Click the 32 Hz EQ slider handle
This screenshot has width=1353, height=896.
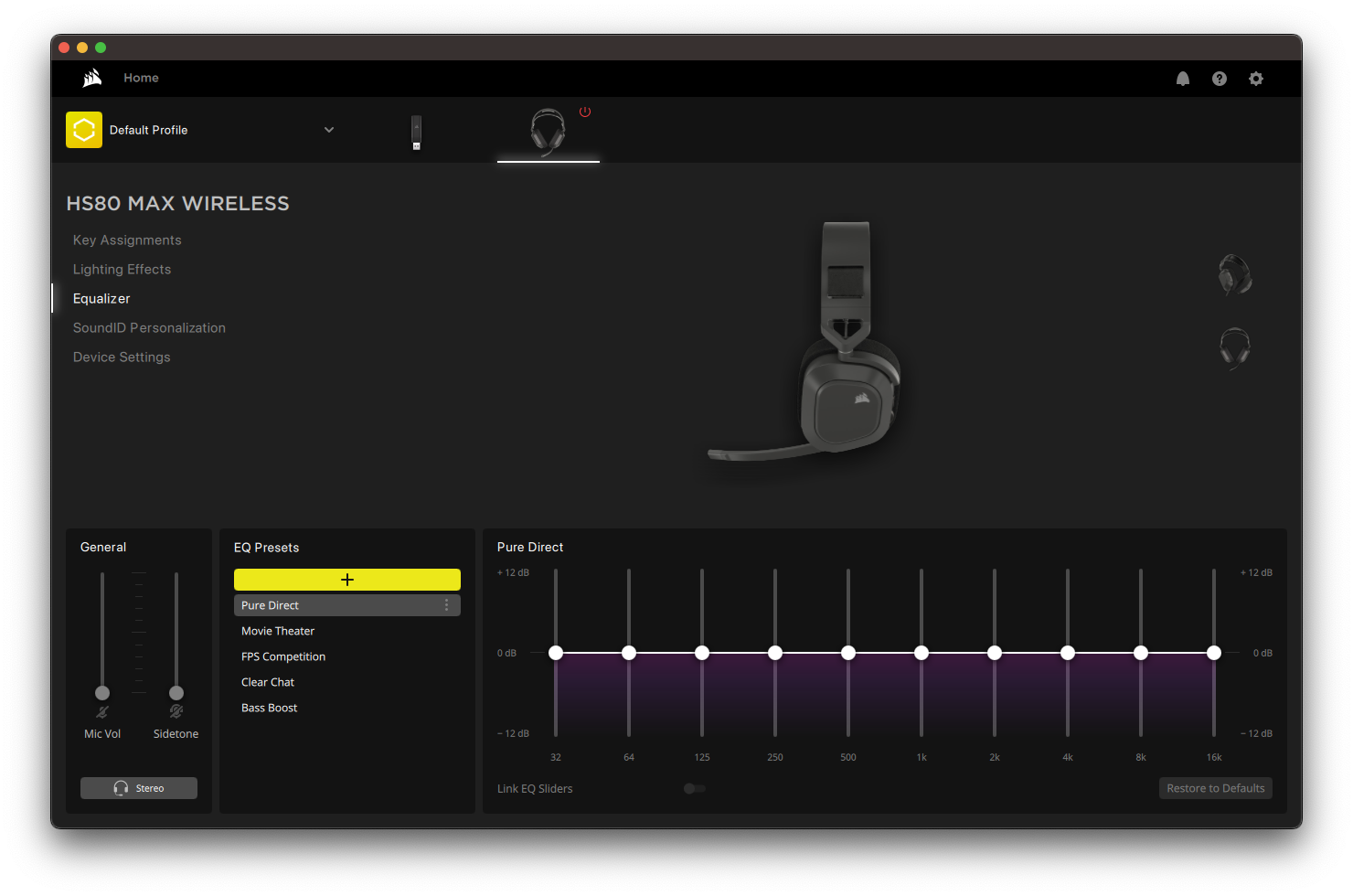tap(556, 653)
